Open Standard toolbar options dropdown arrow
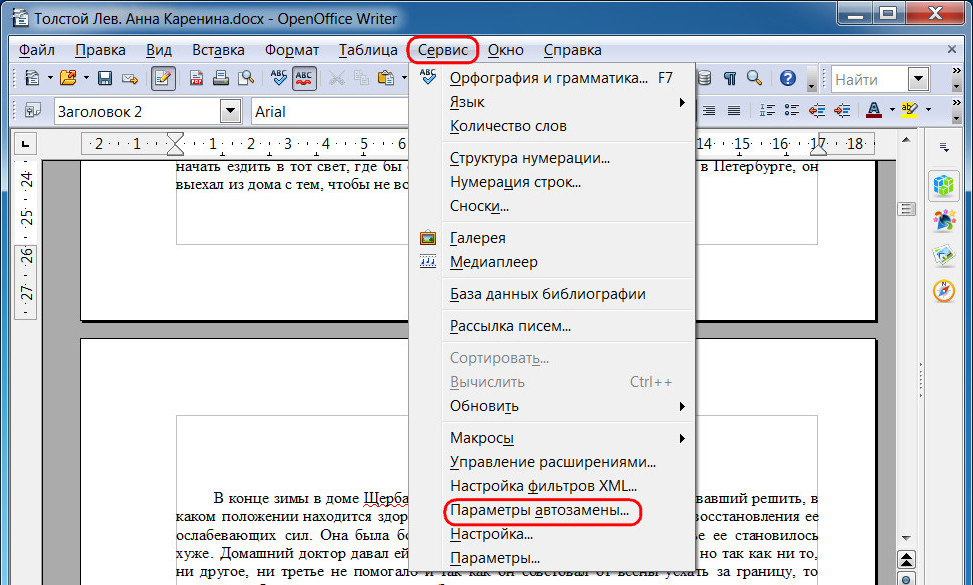 tap(812, 84)
